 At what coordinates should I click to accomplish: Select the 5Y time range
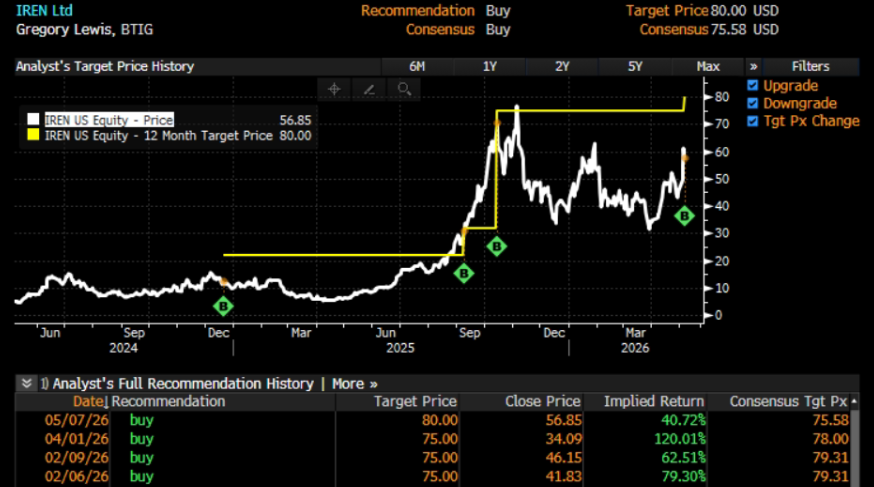[x=635, y=66]
